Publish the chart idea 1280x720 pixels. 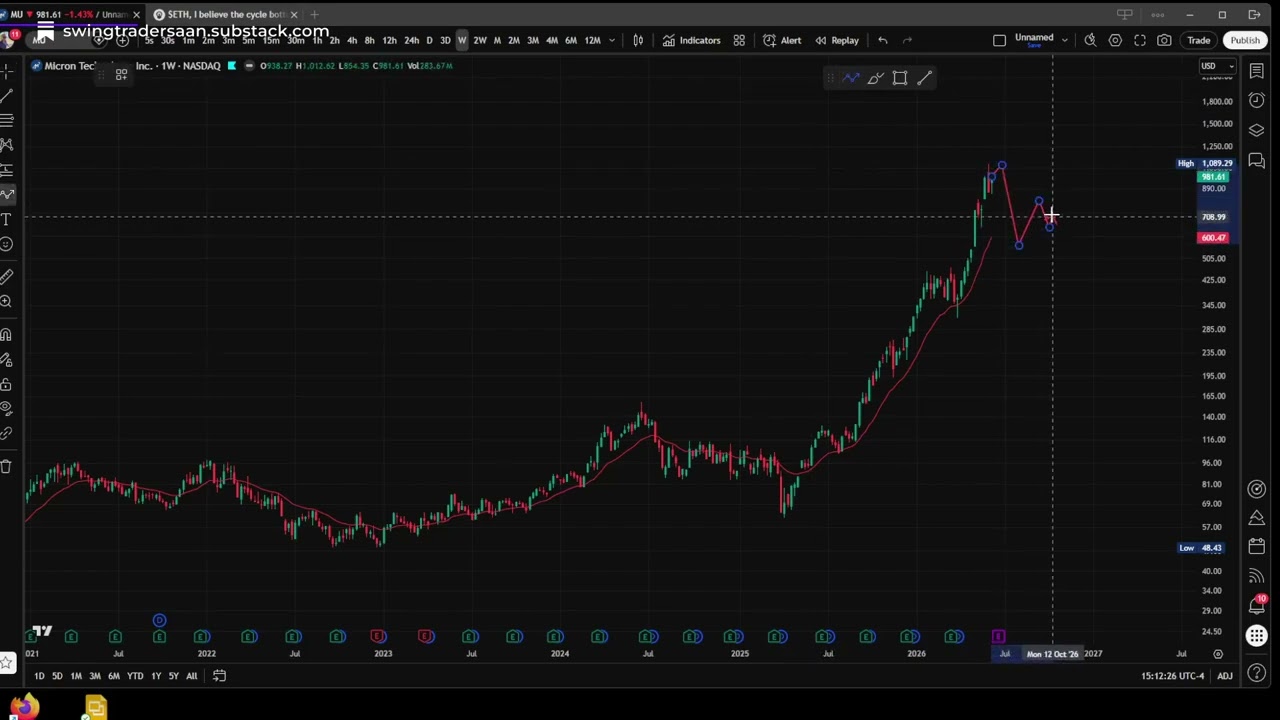(1245, 40)
